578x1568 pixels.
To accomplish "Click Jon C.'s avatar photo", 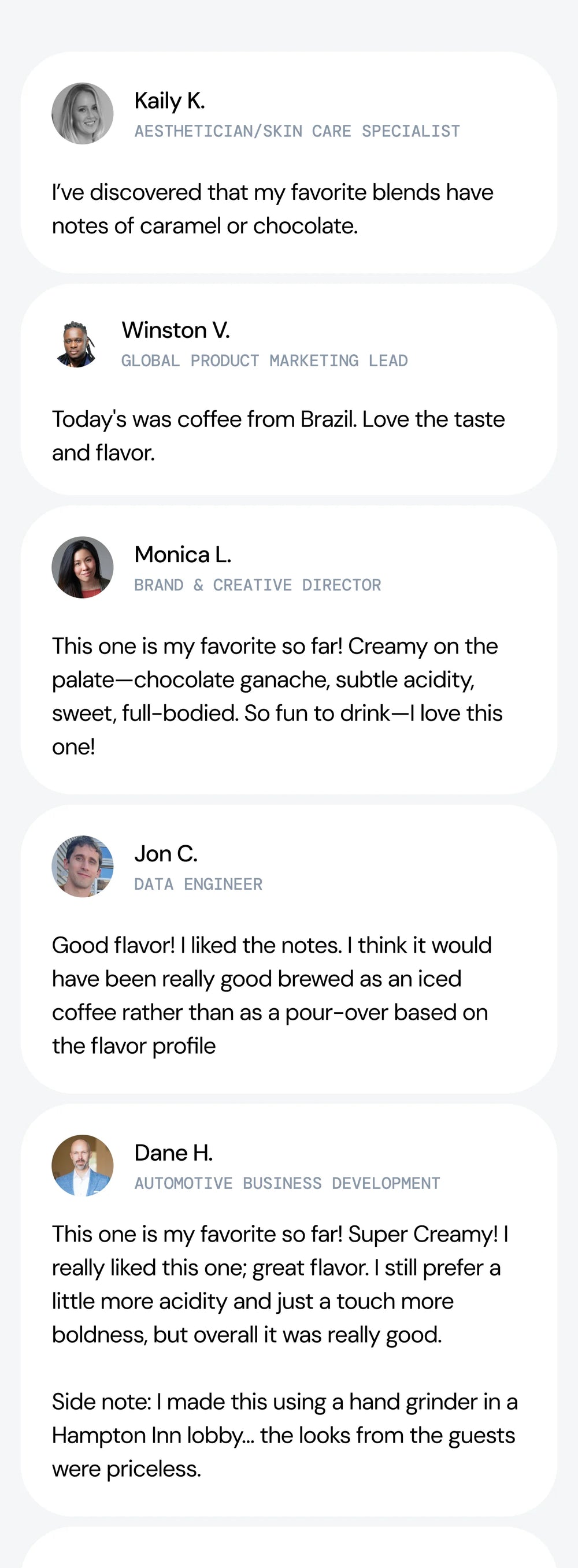I will click(x=82, y=866).
